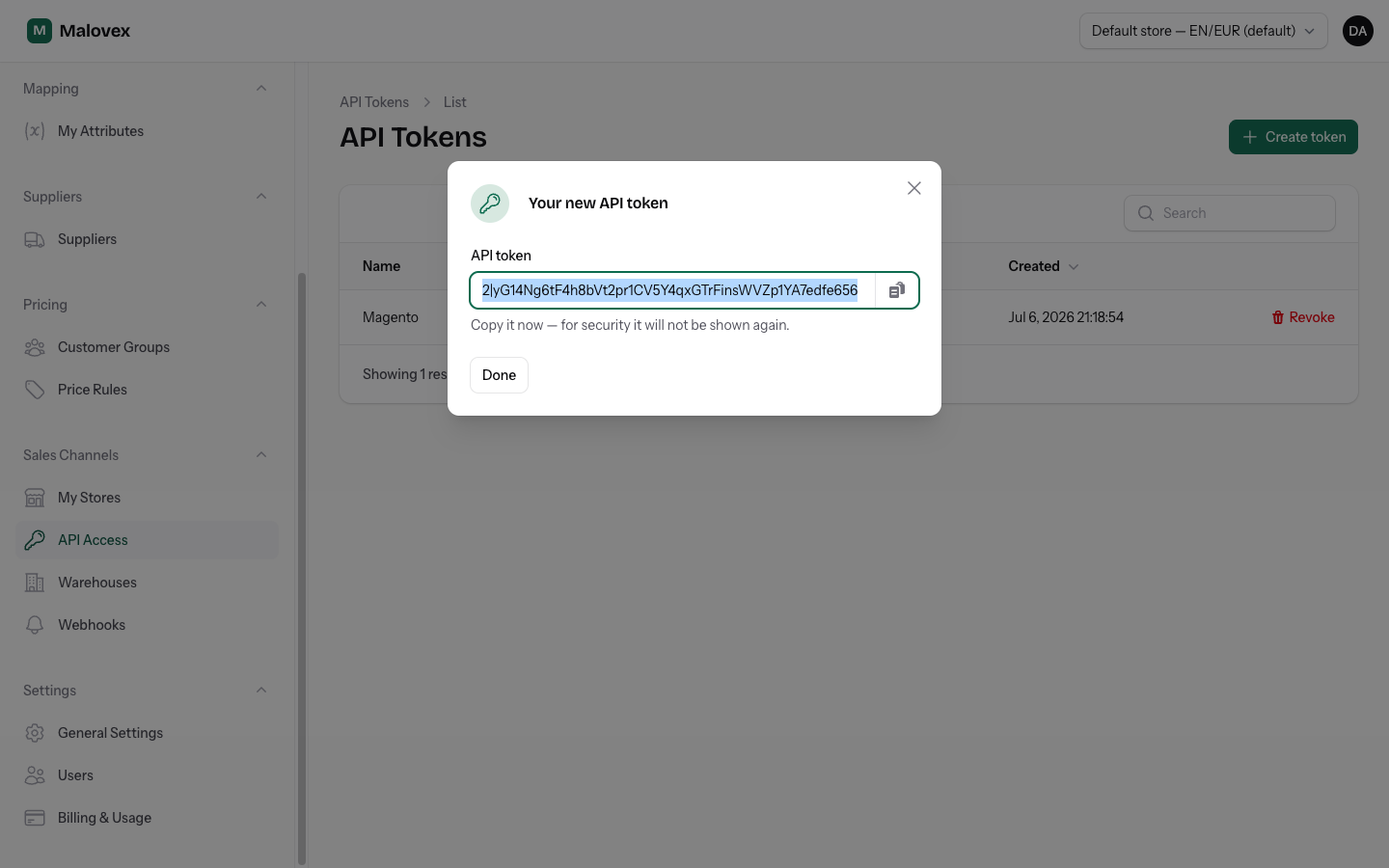1389x868 pixels.
Task: Click the Webhooks bell icon
Action: pos(35,625)
